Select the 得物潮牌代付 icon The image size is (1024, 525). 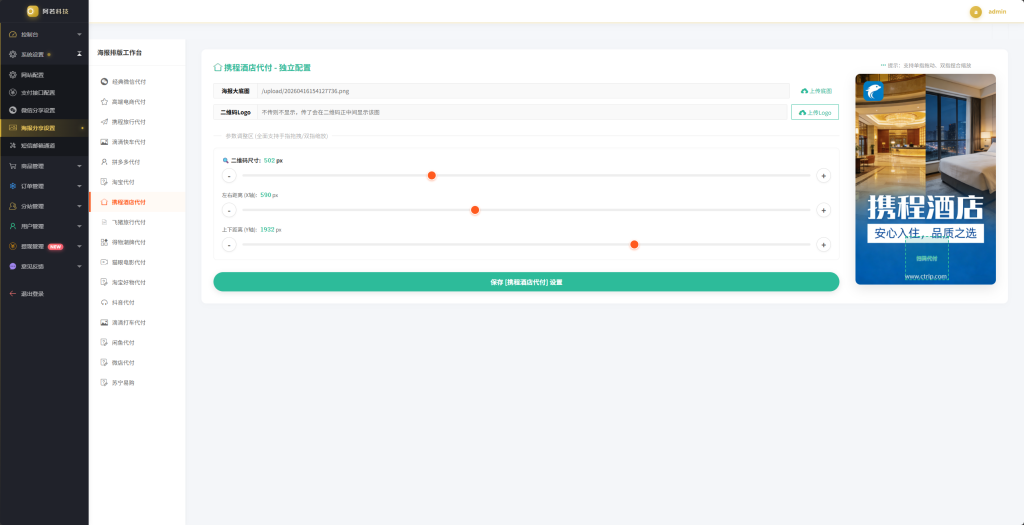104,242
